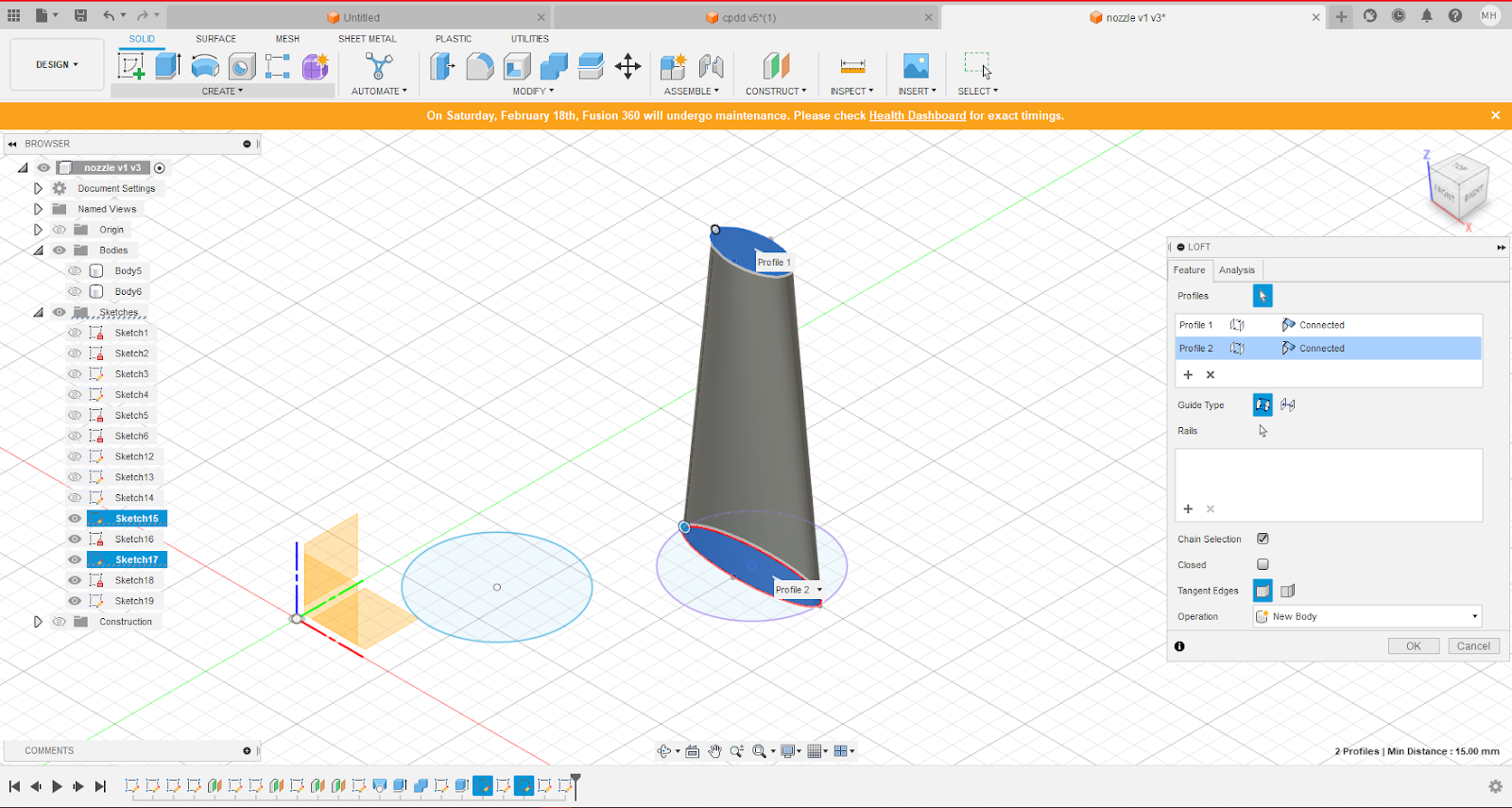The height and width of the screenshot is (808, 1512).
Task: Select the Rails guide type icon
Action: coord(1263,404)
